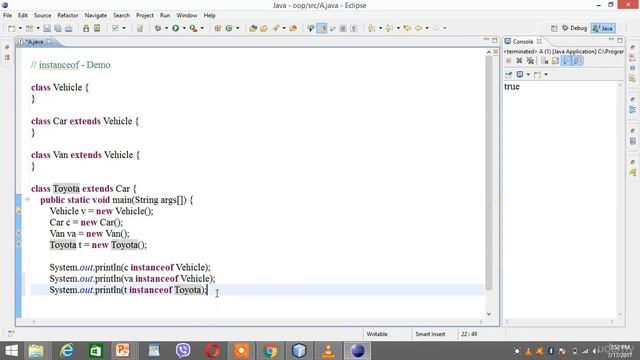Click the New Java Class icon
This screenshot has height=360, width=640.
pyautogui.click(x=229, y=28)
